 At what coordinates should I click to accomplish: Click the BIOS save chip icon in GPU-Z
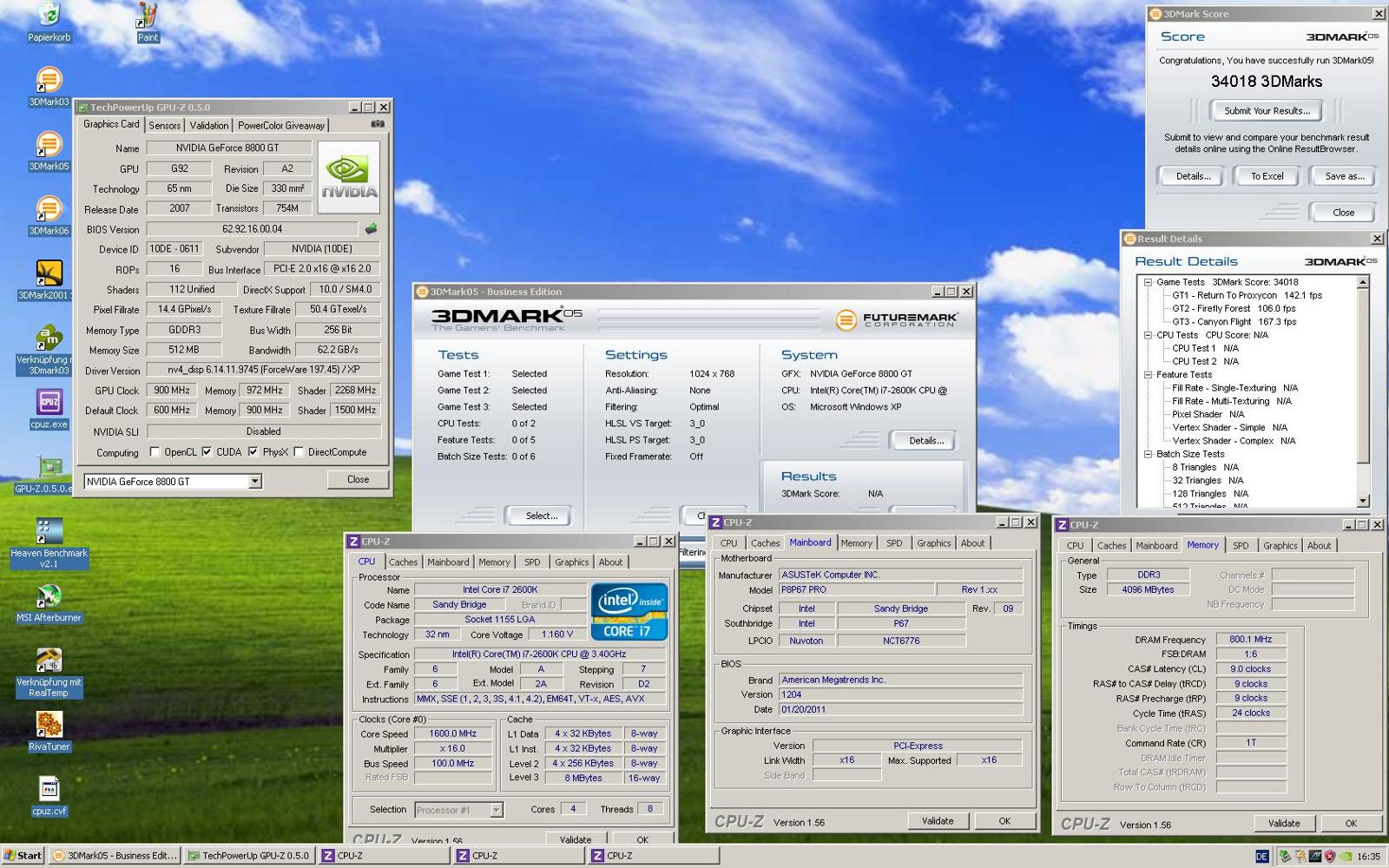tap(371, 229)
